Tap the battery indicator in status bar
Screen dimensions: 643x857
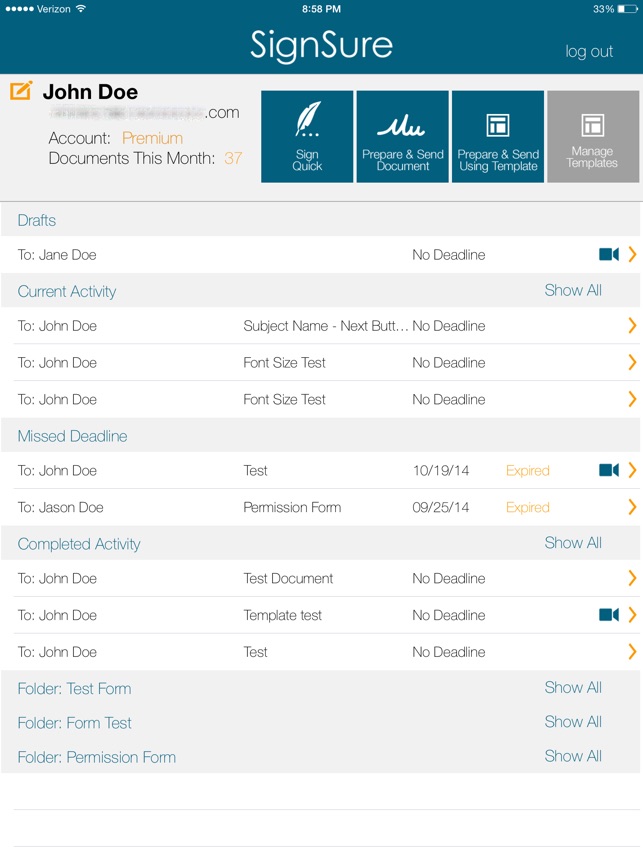[627, 9]
